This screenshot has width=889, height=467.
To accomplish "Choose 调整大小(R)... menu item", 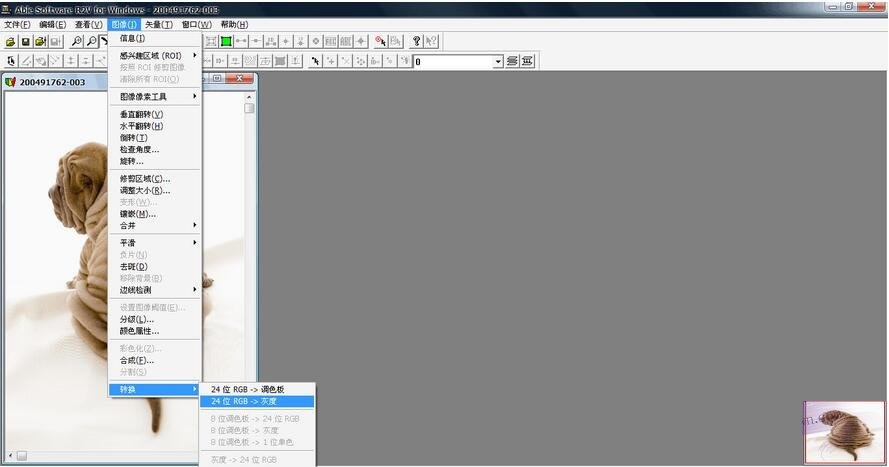I will coord(154,190).
